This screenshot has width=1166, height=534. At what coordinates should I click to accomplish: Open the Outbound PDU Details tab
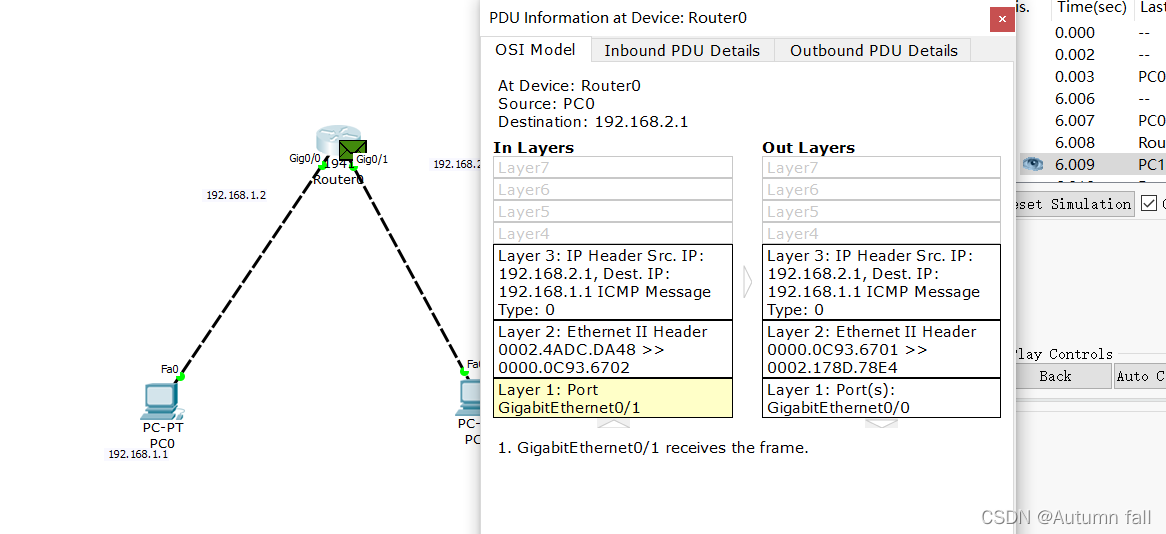pyautogui.click(x=873, y=51)
